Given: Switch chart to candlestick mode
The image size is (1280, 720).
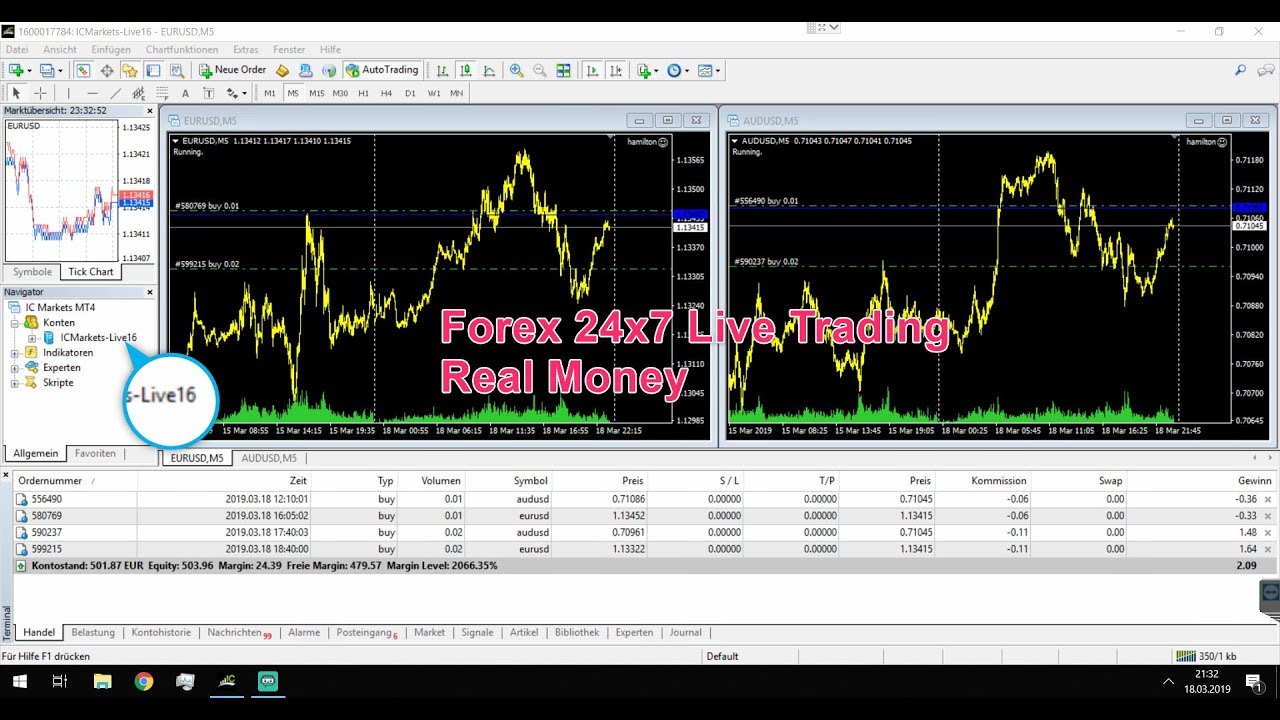Looking at the screenshot, I should pyautogui.click(x=466, y=70).
